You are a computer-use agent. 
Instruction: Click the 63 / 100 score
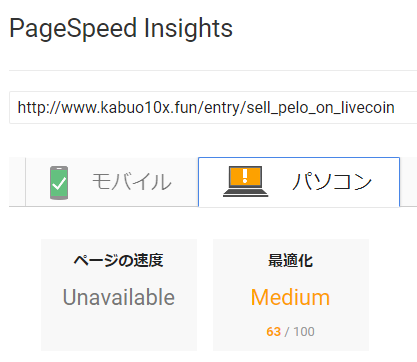[x=291, y=332]
